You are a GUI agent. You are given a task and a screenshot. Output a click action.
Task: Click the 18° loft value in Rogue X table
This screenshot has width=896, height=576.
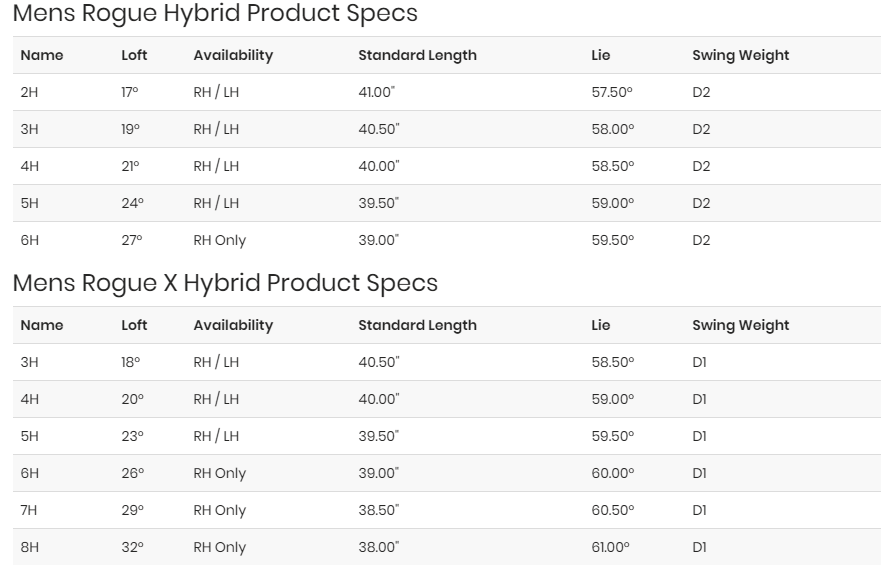(x=130, y=362)
